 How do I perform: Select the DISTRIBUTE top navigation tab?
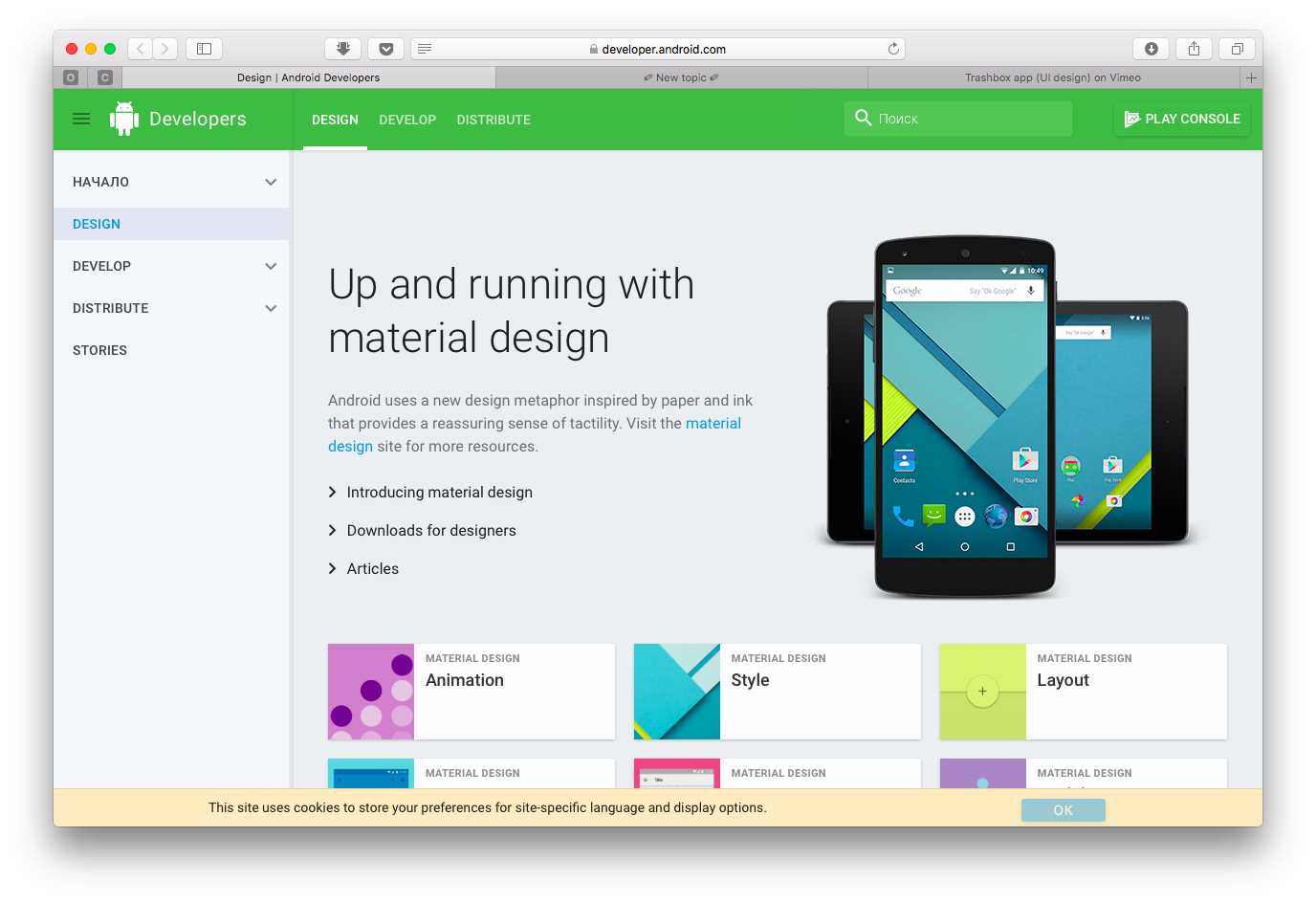[x=493, y=120]
